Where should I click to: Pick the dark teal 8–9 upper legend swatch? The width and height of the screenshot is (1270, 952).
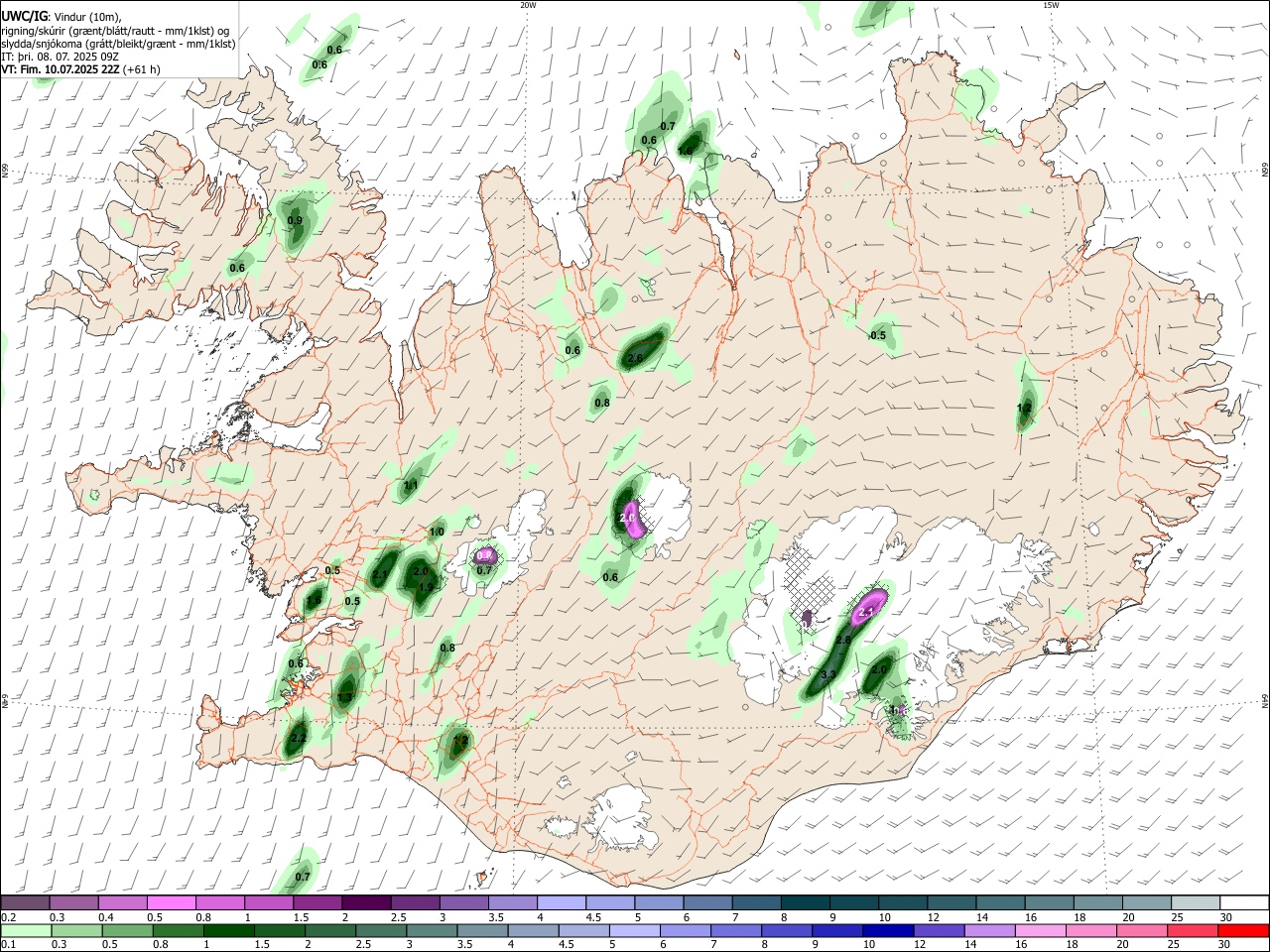coord(806,903)
